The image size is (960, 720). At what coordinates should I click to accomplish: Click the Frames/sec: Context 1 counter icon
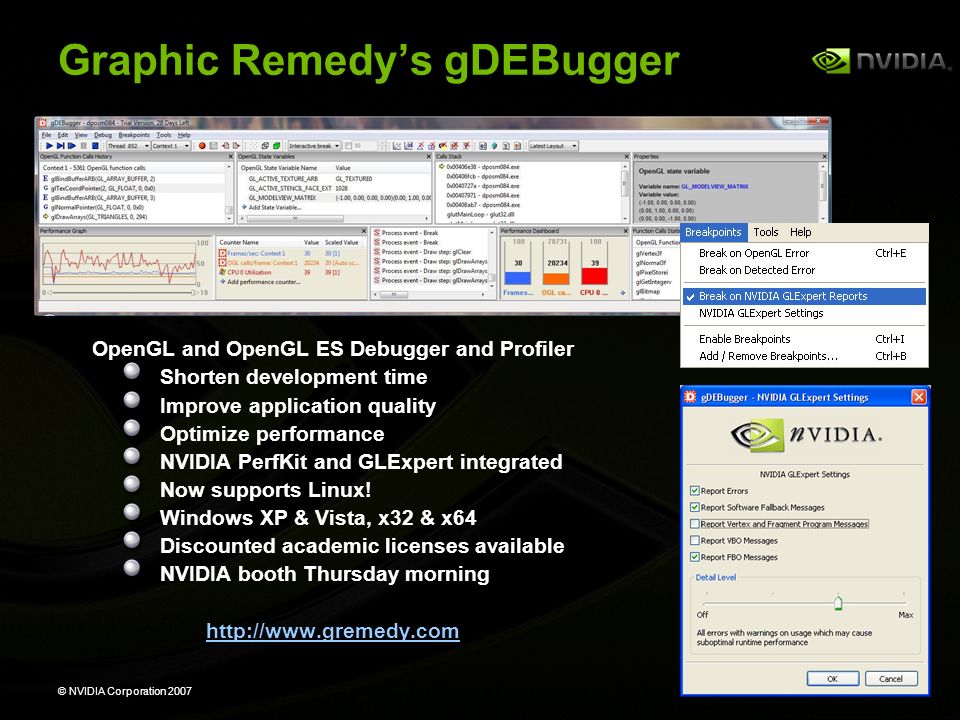pyautogui.click(x=222, y=253)
